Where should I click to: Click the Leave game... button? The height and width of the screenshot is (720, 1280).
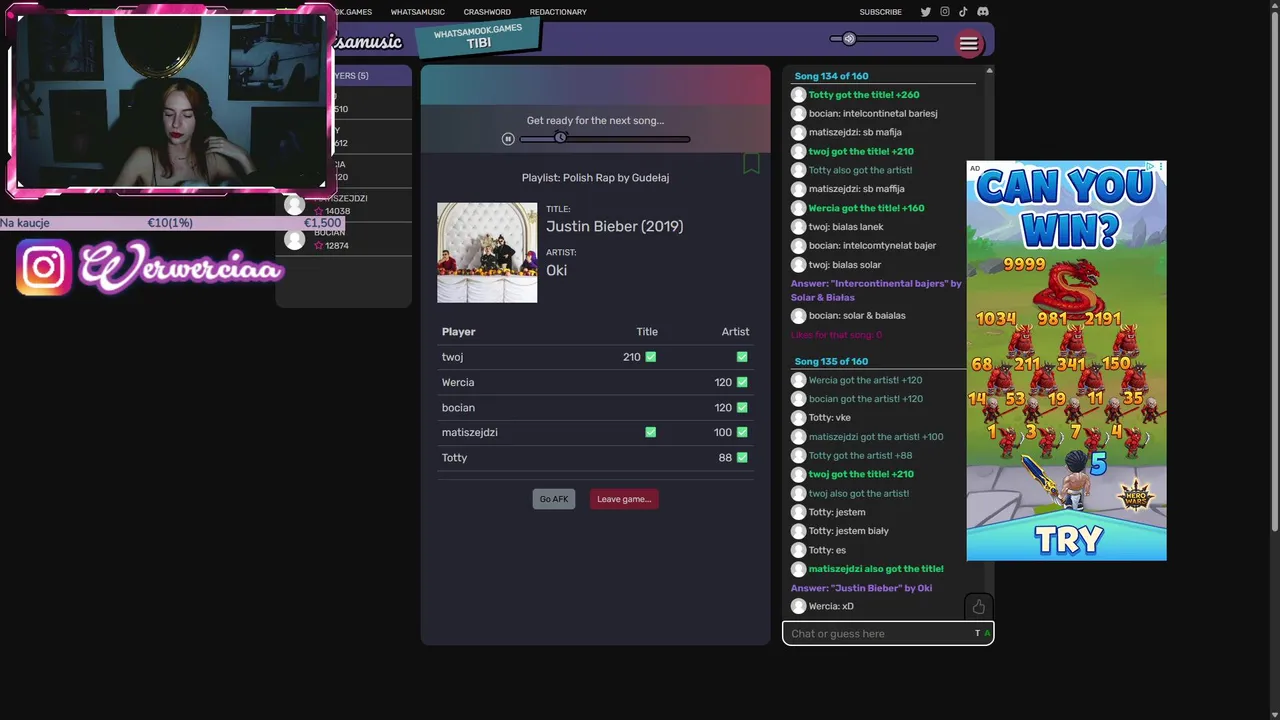(x=624, y=499)
